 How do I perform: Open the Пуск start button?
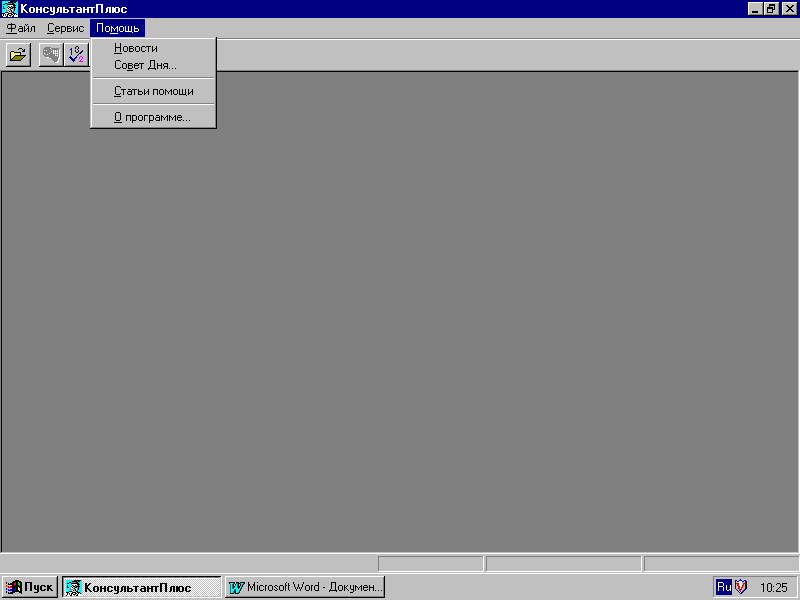click(x=30, y=587)
